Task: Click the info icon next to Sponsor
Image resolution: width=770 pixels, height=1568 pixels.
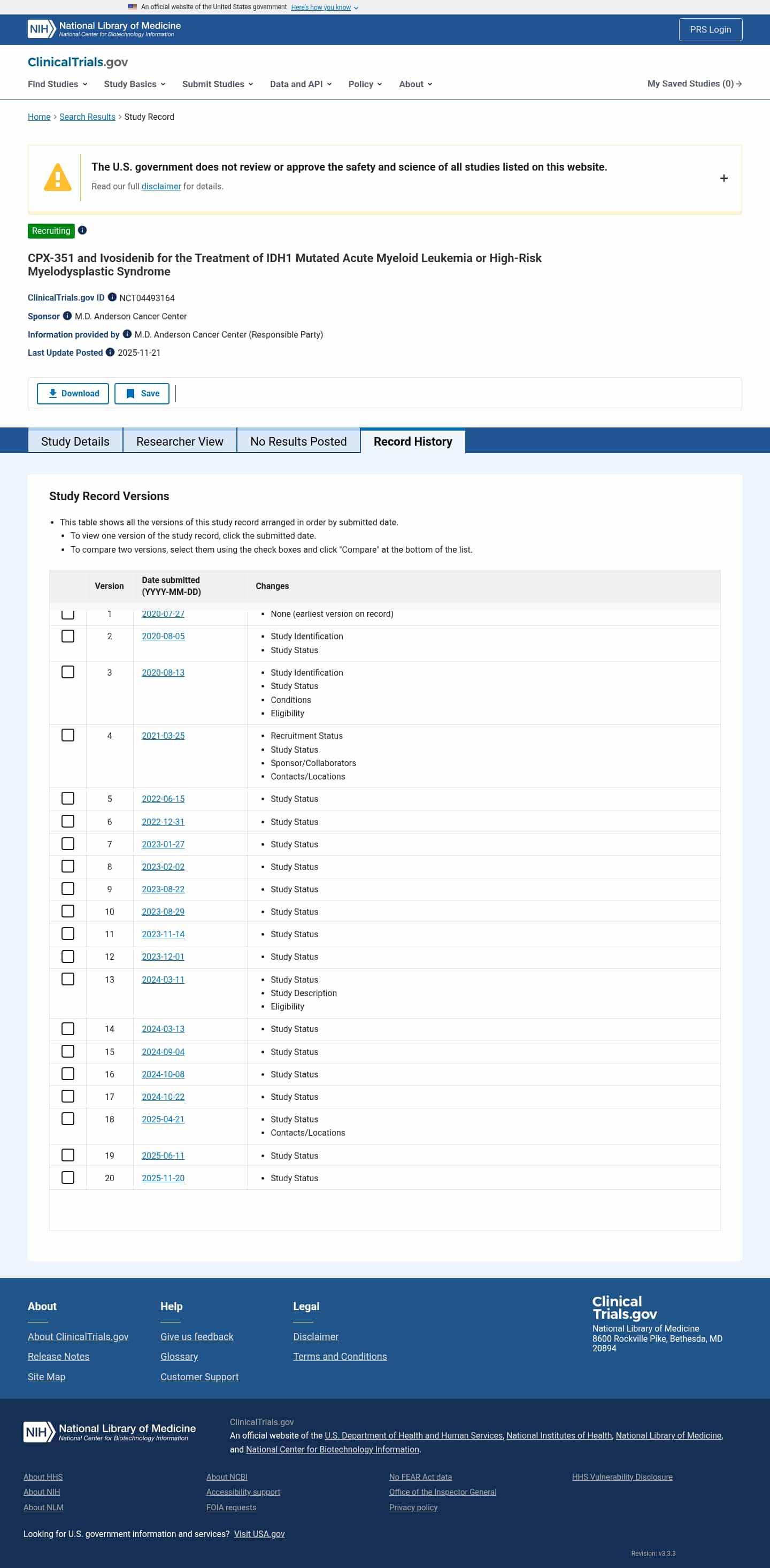Action: [67, 315]
